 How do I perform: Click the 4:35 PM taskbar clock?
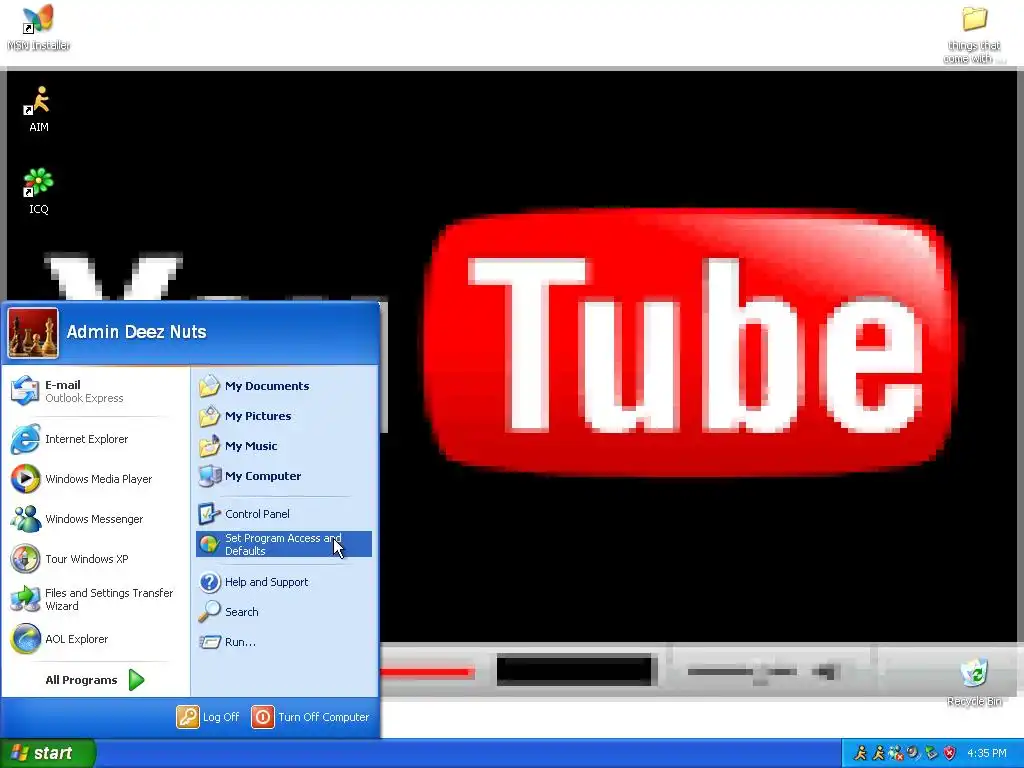click(x=987, y=753)
